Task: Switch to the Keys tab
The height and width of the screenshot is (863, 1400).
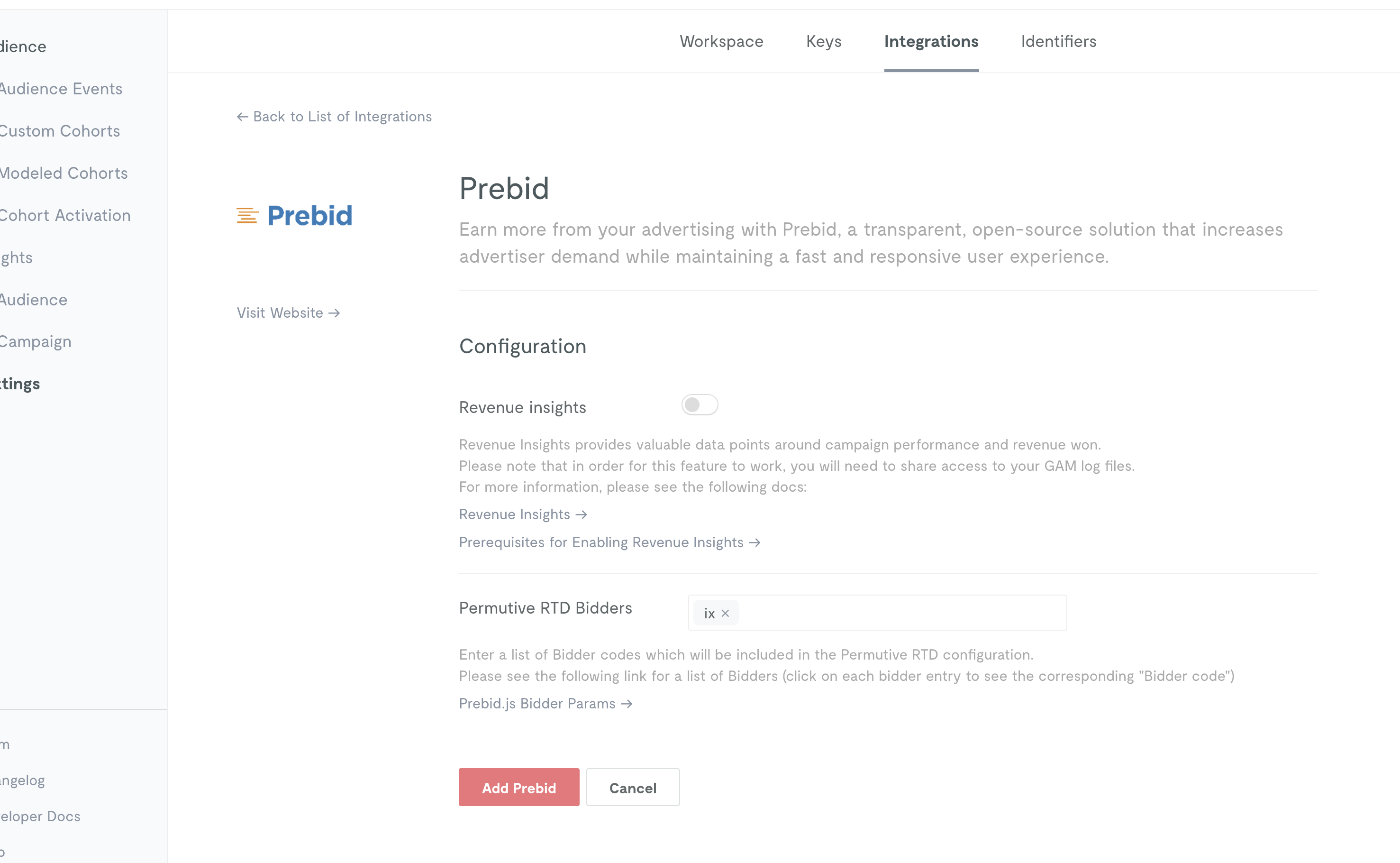Action: 823,41
